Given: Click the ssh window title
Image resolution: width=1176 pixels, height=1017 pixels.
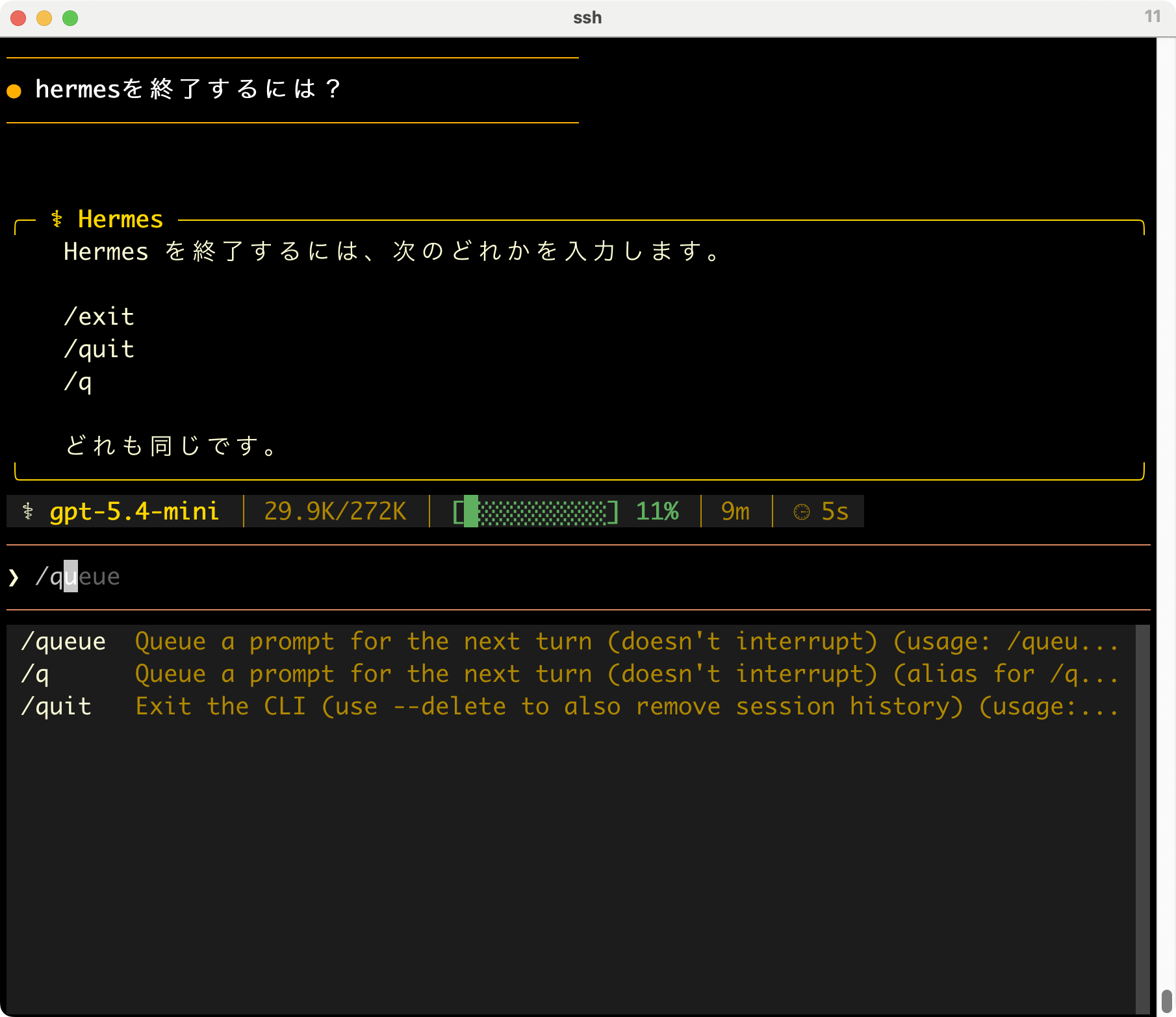Looking at the screenshot, I should point(587,18).
